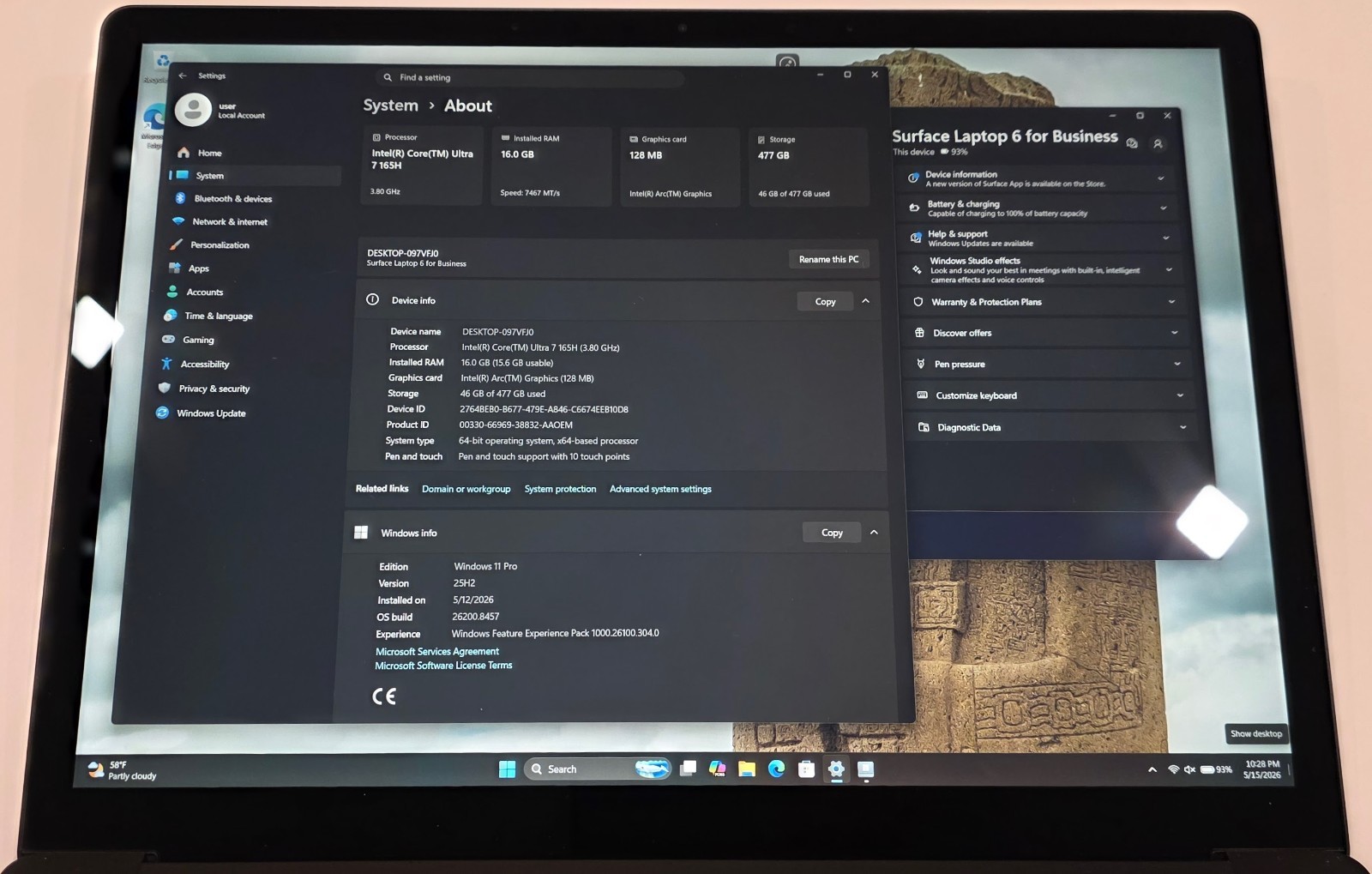Click the Customize keyboard keyboard icon
This screenshot has height=874, width=1372.
923,395
